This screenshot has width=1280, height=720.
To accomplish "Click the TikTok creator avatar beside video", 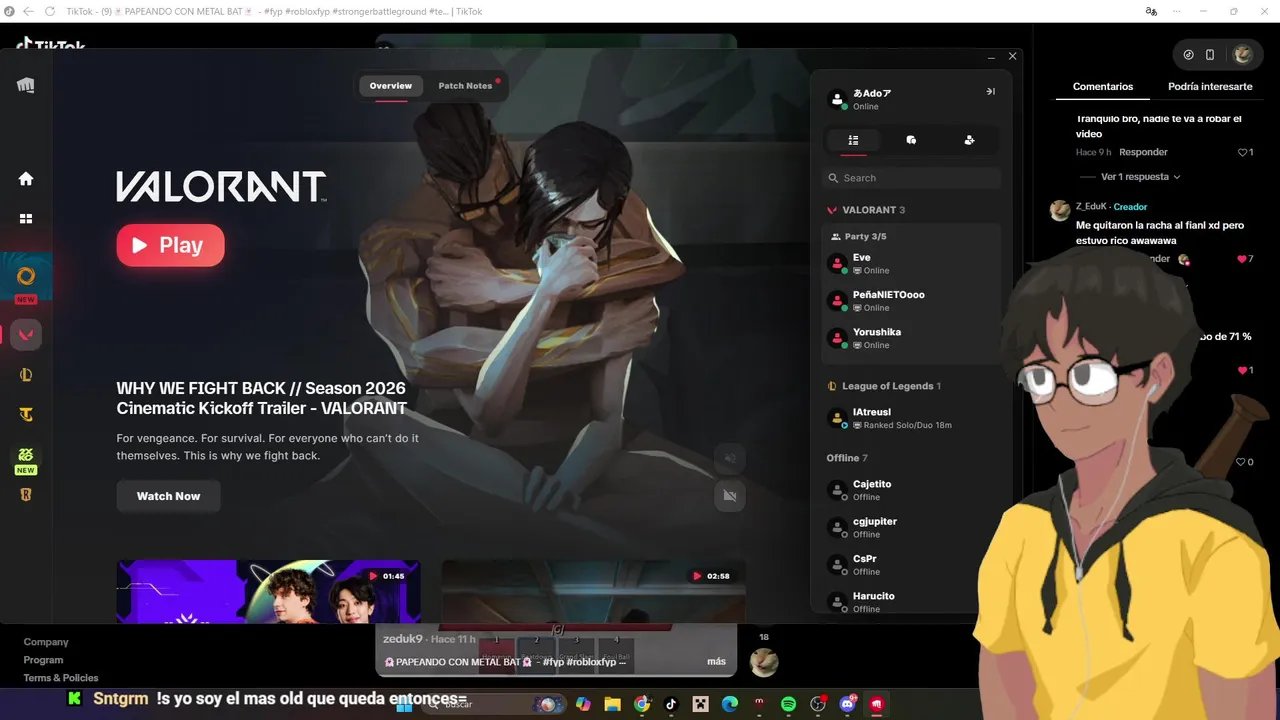I will point(764,662).
